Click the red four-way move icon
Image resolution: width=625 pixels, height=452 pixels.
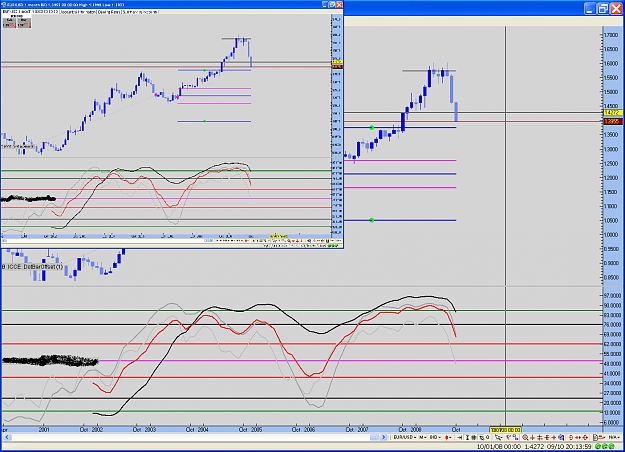(585, 437)
